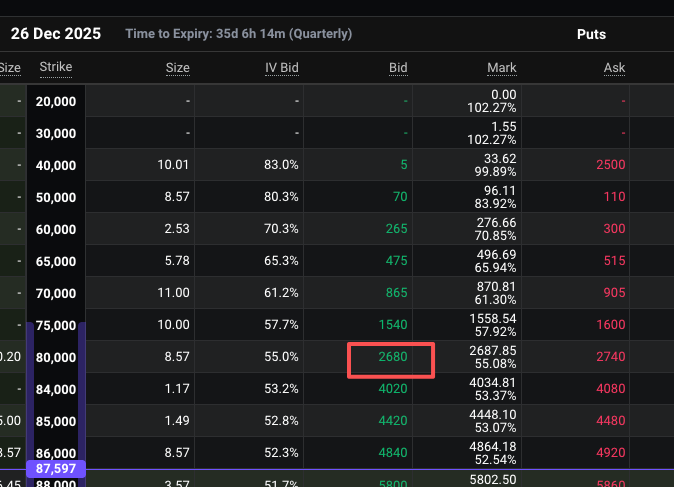This screenshot has width=674, height=487.
Task: Select the 40,000 strike row
Action: pos(56,165)
